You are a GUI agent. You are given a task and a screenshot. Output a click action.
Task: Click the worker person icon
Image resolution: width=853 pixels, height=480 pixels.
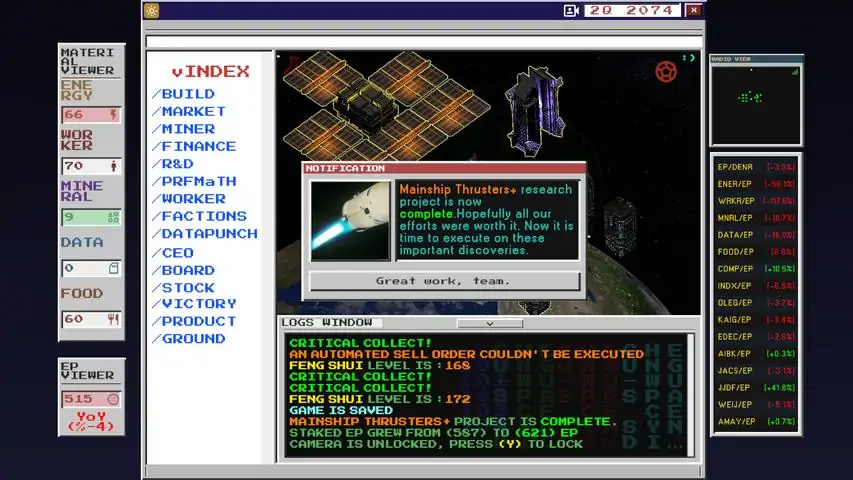(113, 166)
